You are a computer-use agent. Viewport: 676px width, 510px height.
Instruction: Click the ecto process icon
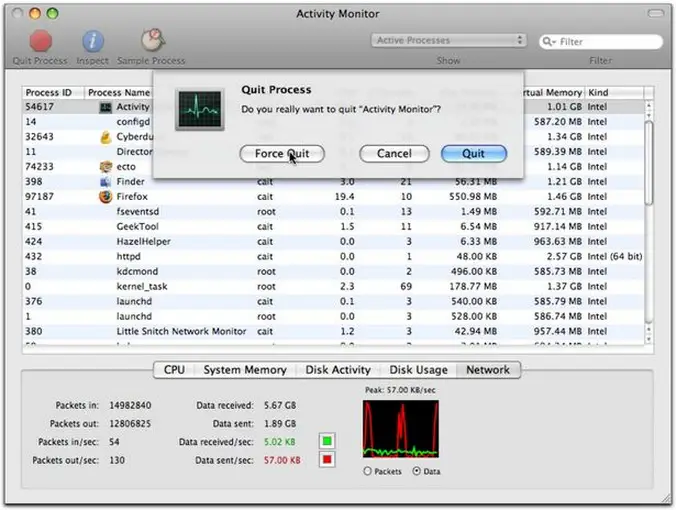106,167
